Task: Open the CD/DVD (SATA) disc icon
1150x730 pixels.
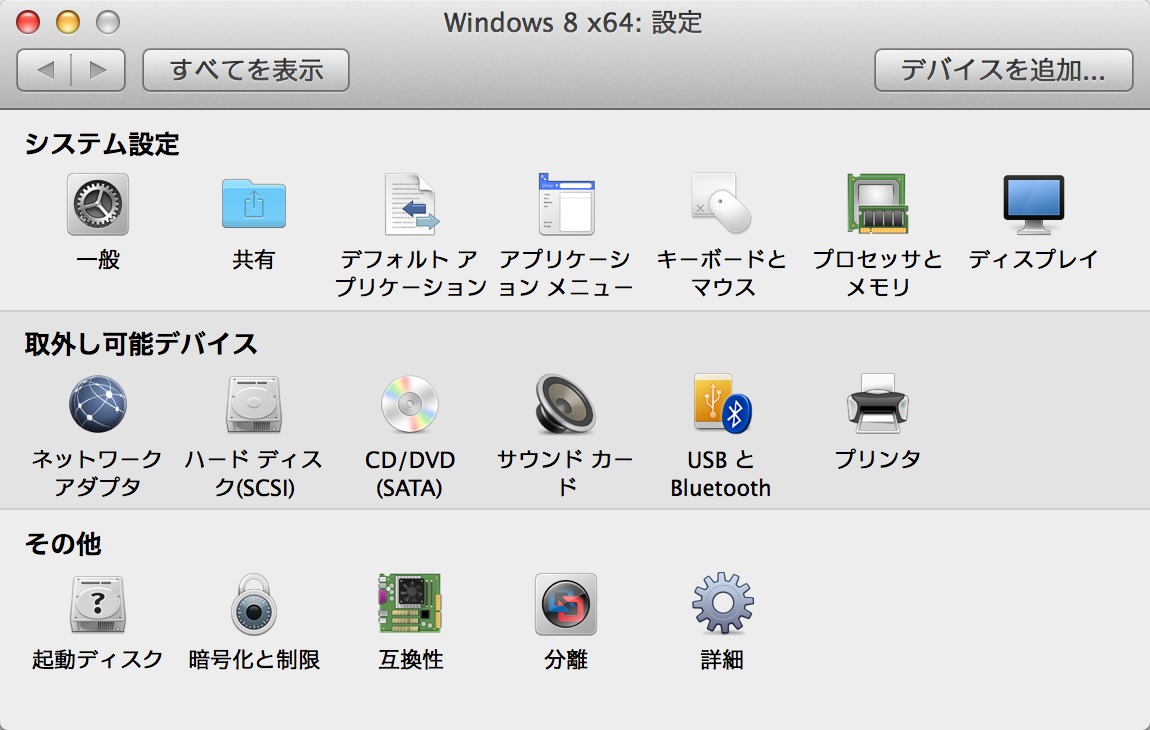Action: (x=409, y=404)
